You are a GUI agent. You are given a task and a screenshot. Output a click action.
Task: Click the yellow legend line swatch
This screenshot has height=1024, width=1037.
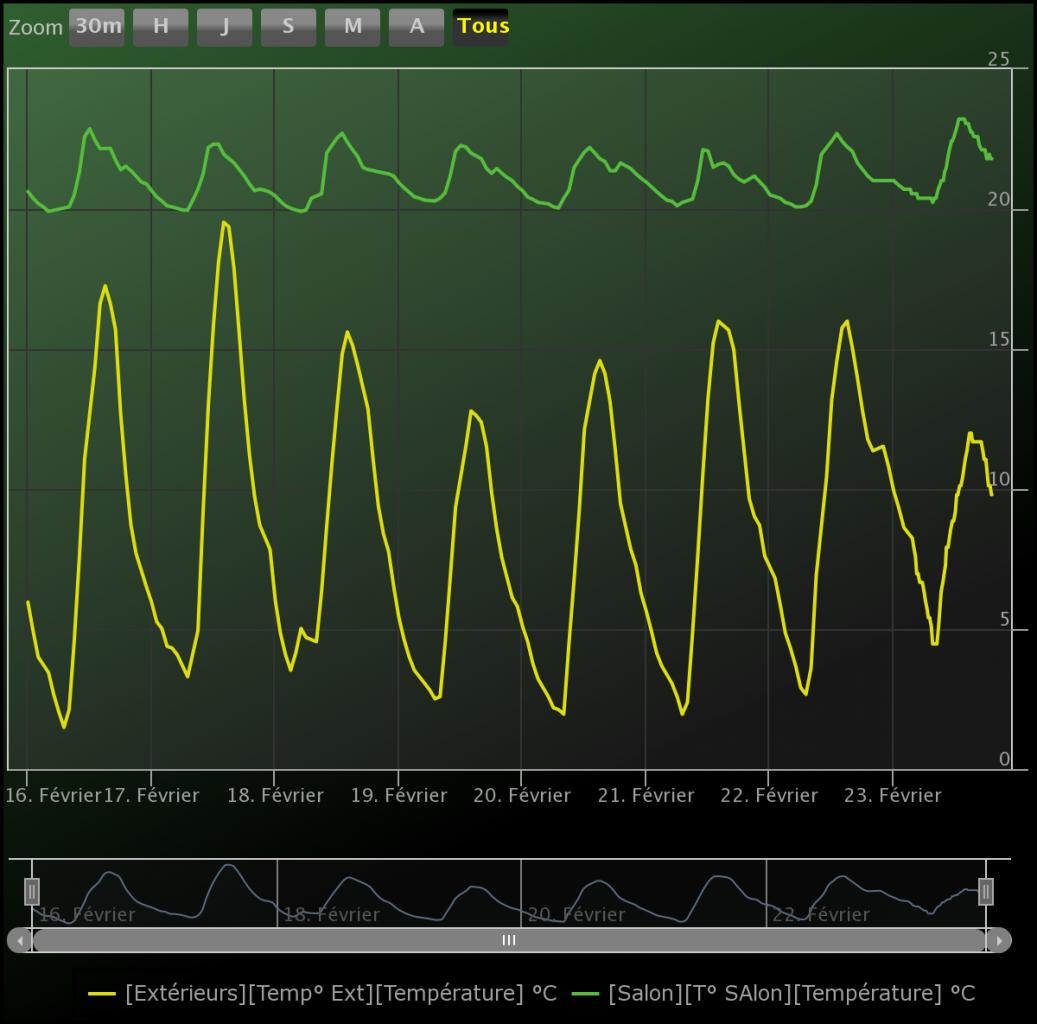click(102, 994)
